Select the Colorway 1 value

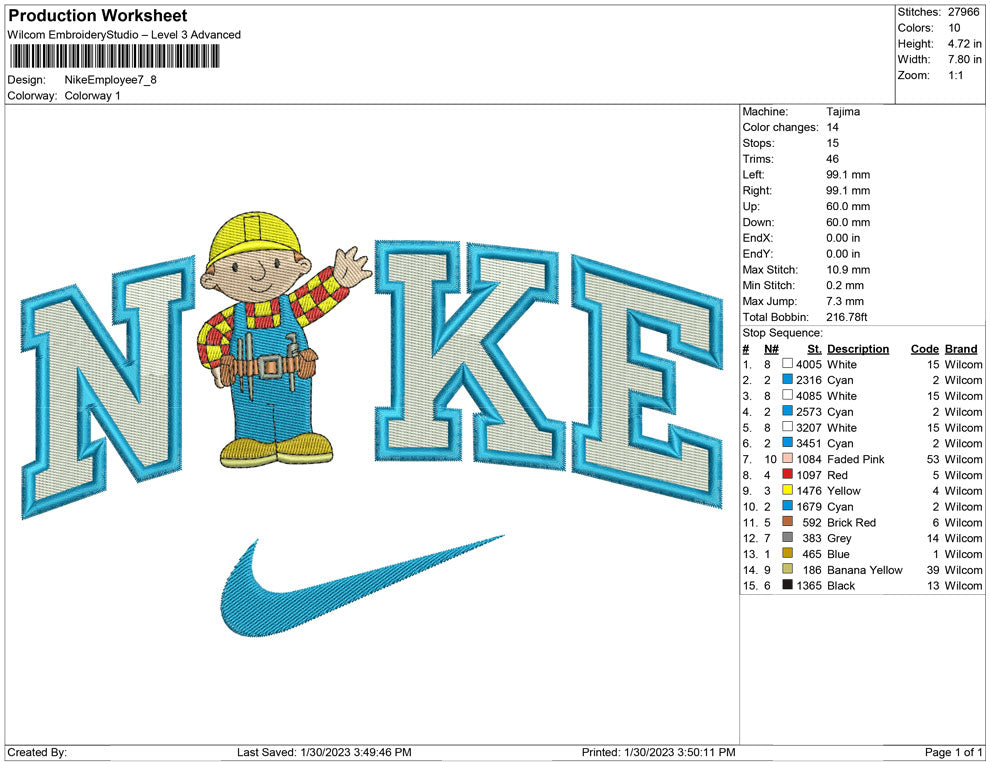coord(92,96)
